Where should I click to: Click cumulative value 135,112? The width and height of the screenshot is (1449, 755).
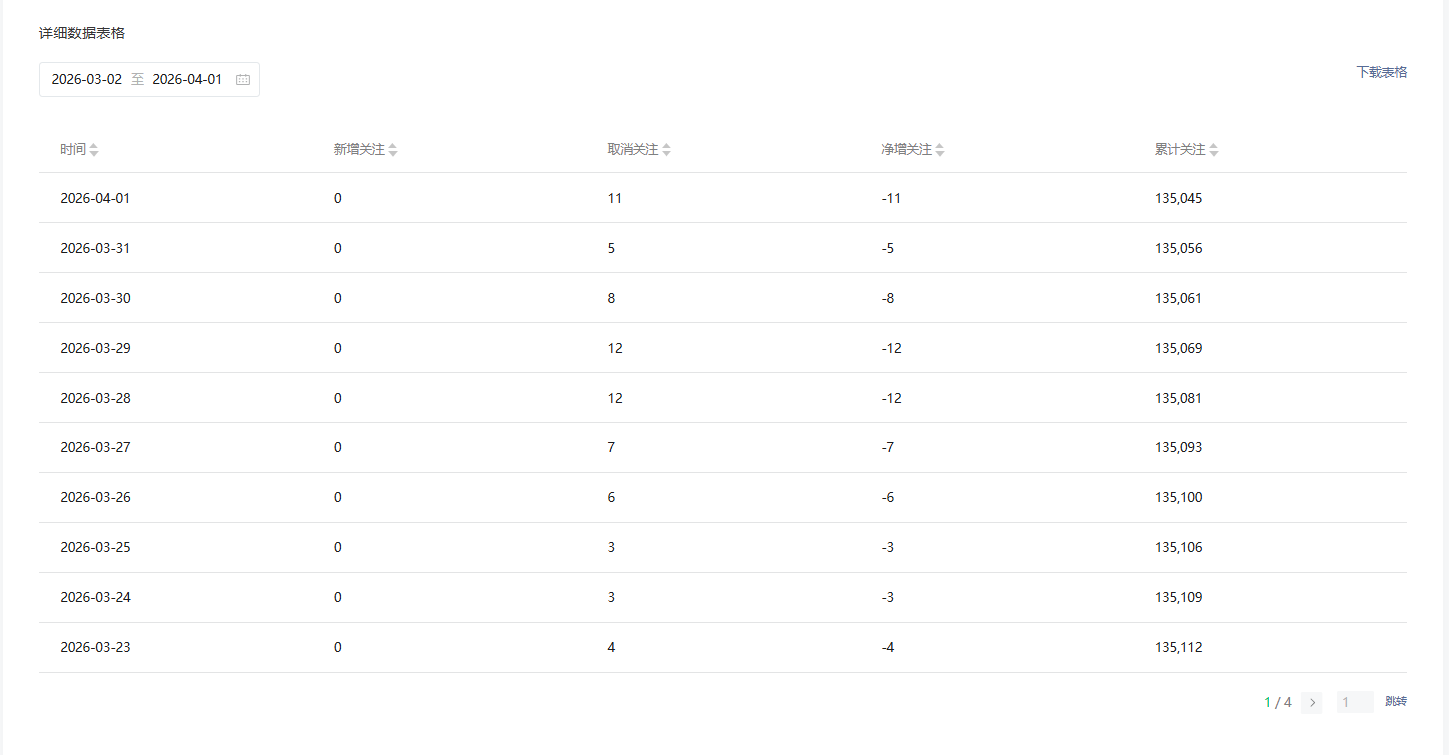pyautogui.click(x=1178, y=647)
